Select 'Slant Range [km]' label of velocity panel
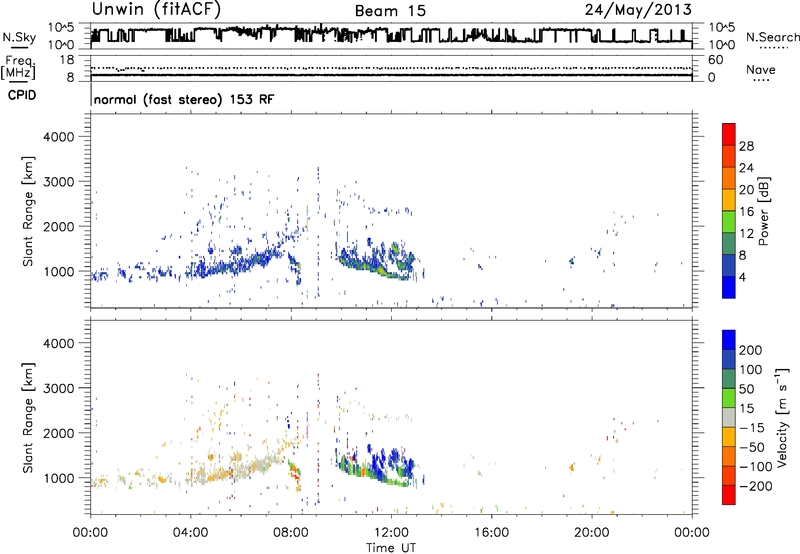This screenshot has height=554, width=800. pos(29,418)
